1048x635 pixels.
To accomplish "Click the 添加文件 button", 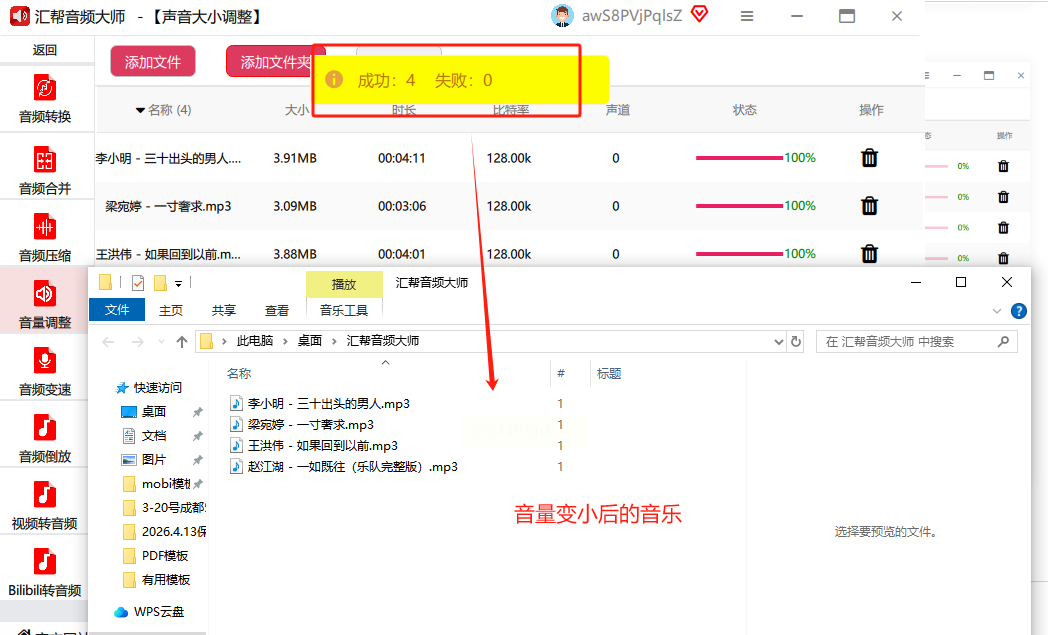I will pyautogui.click(x=153, y=61).
